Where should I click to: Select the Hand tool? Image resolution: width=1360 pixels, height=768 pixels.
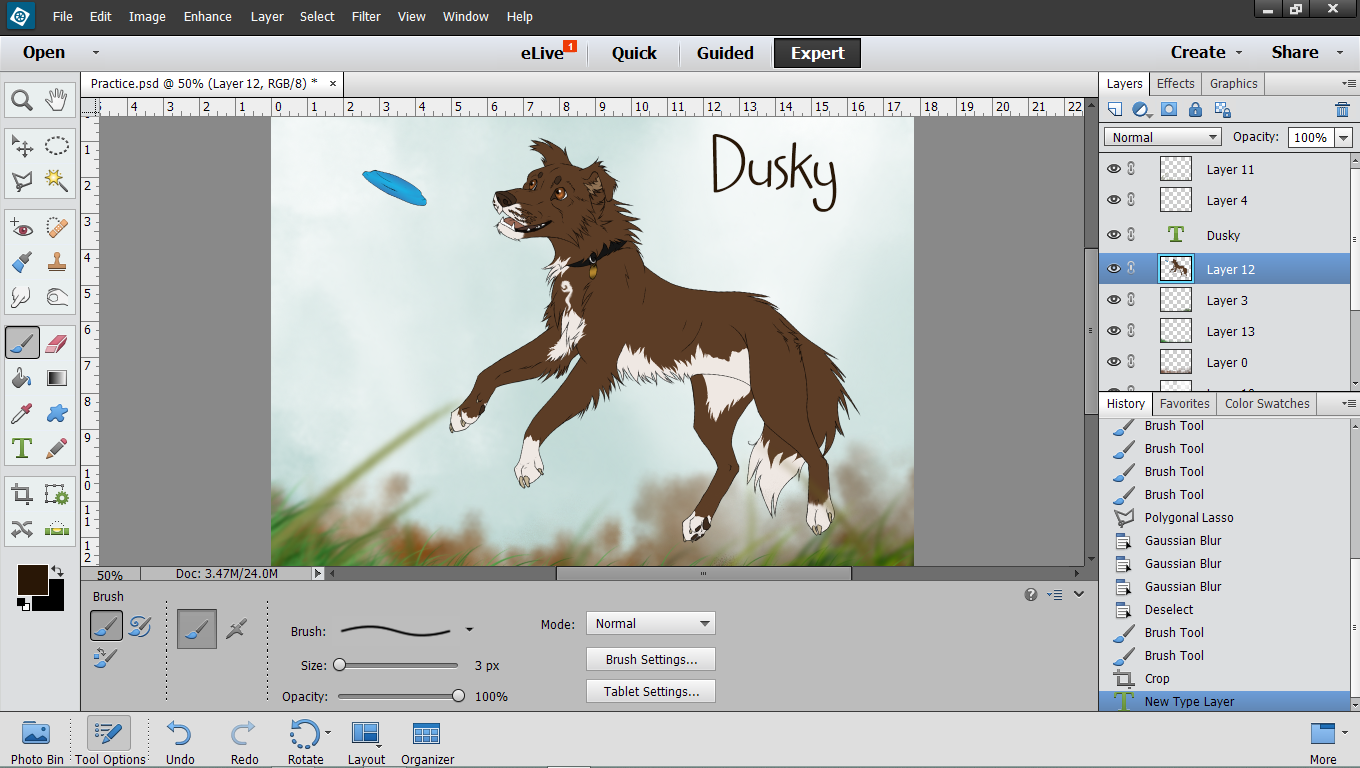57,100
